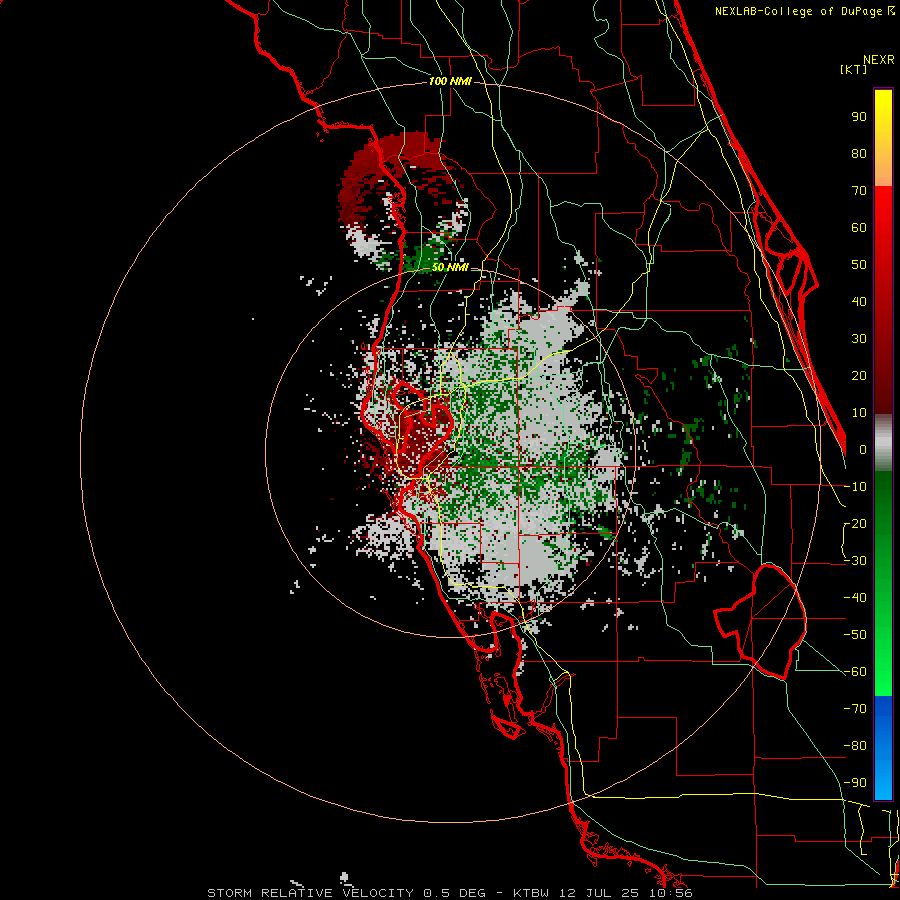
Task: Click the "STORM RELATIVE VELOCITY" caption text
Action: click(x=310, y=893)
